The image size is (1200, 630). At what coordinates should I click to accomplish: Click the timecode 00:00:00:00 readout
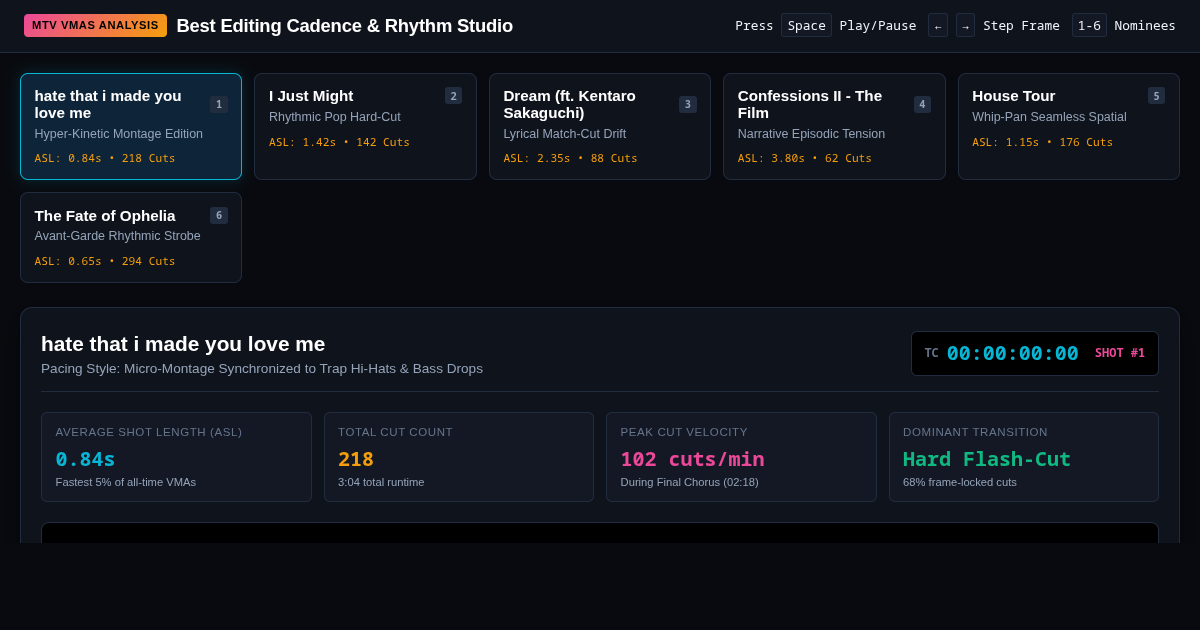click(x=1012, y=353)
